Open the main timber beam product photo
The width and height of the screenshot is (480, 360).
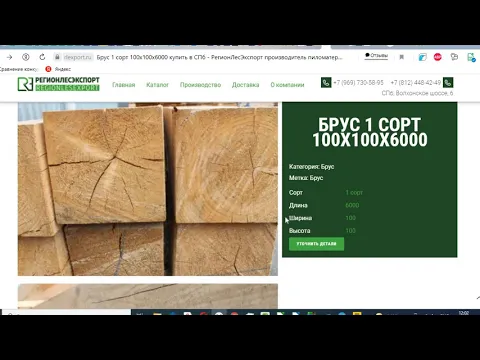(x=148, y=189)
